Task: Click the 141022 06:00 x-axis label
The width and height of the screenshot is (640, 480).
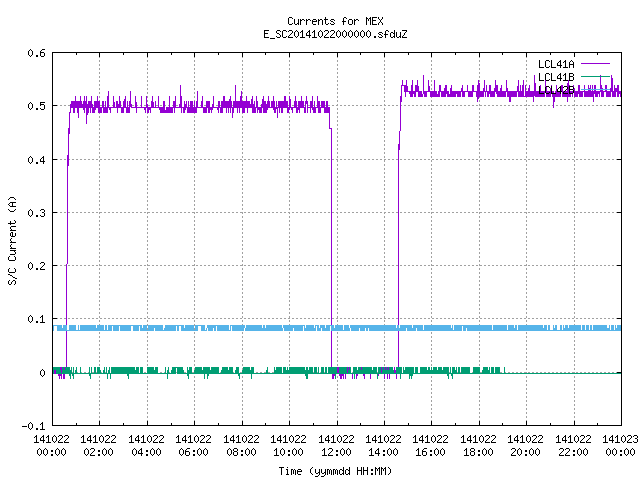Action: coord(193,446)
